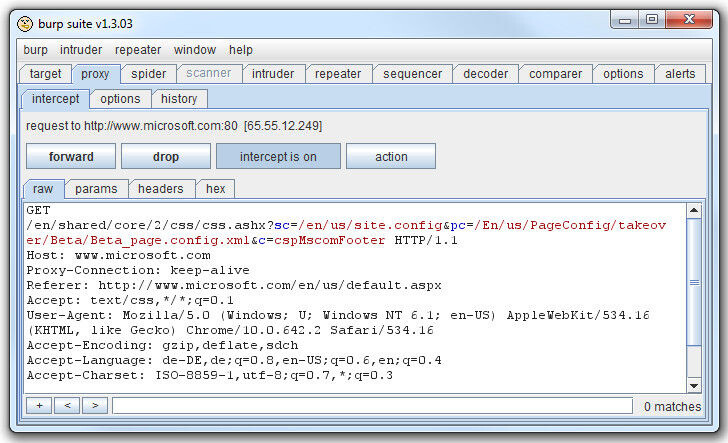The image size is (728, 443).
Task: Focus the search text field
Action: tap(372, 405)
